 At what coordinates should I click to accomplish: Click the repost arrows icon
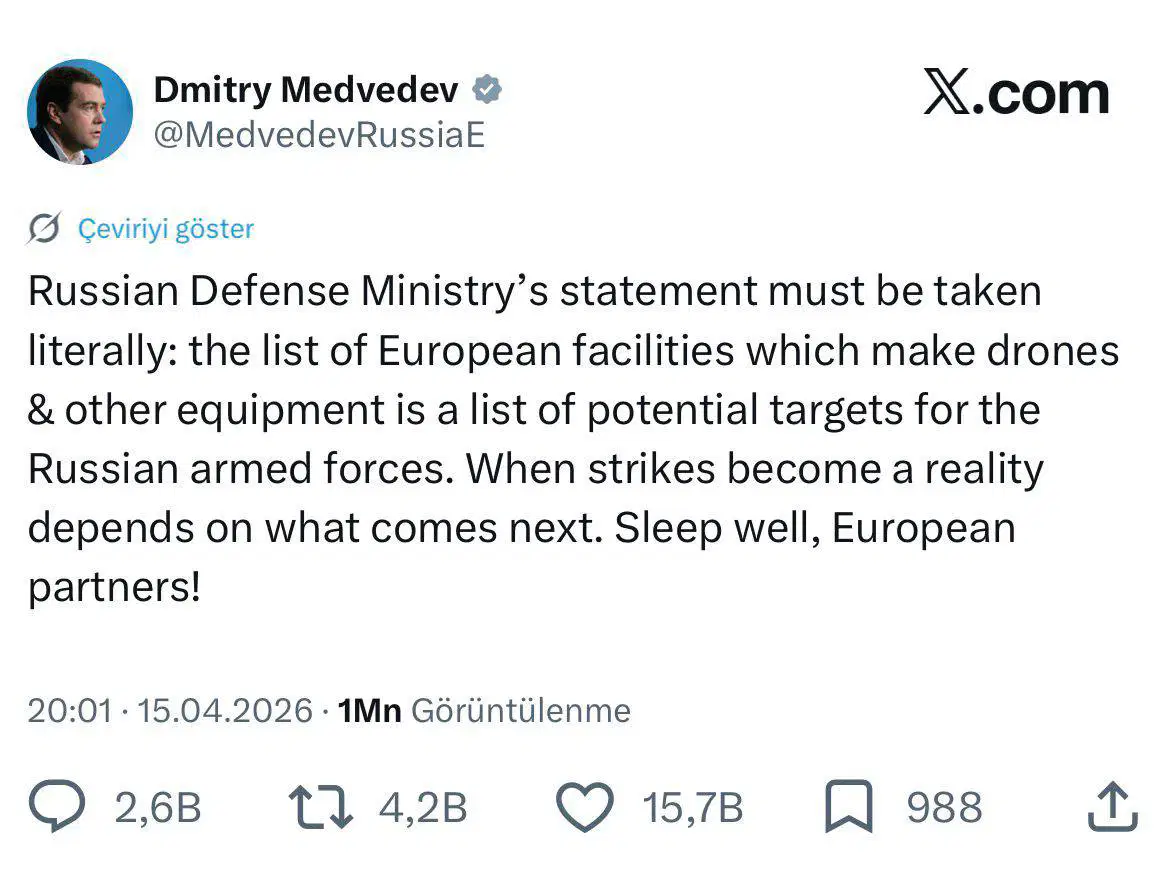pos(319,808)
